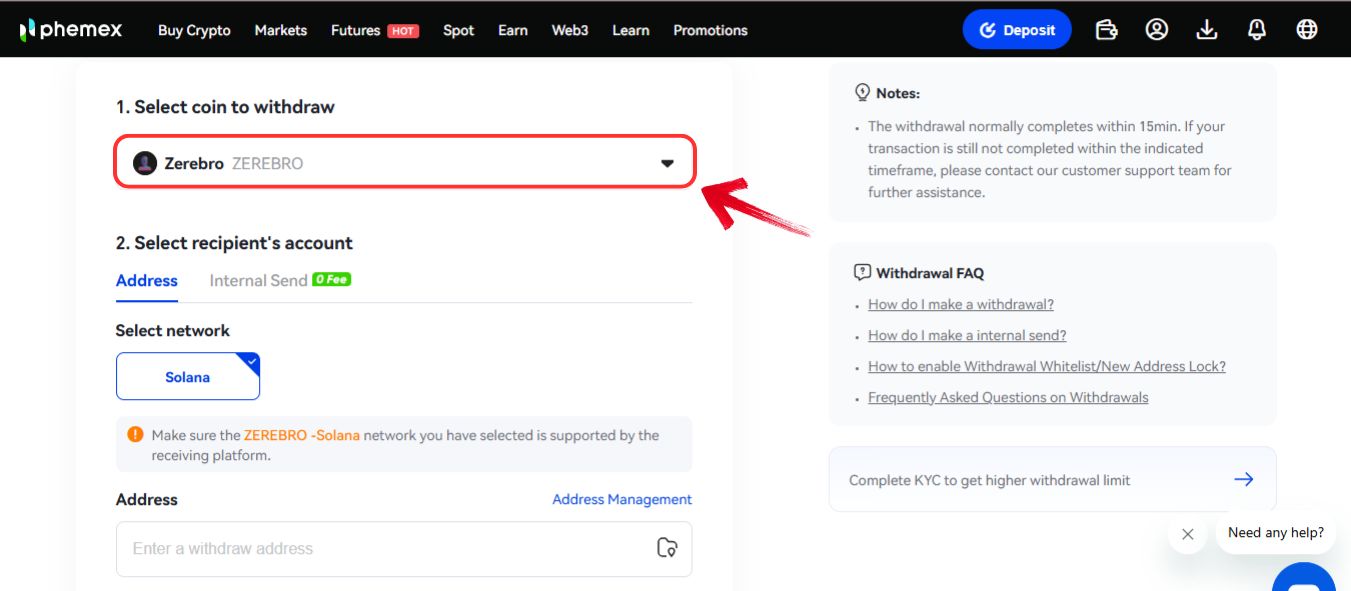Click the blue Deposit button
This screenshot has width=1351, height=591.
[1017, 30]
